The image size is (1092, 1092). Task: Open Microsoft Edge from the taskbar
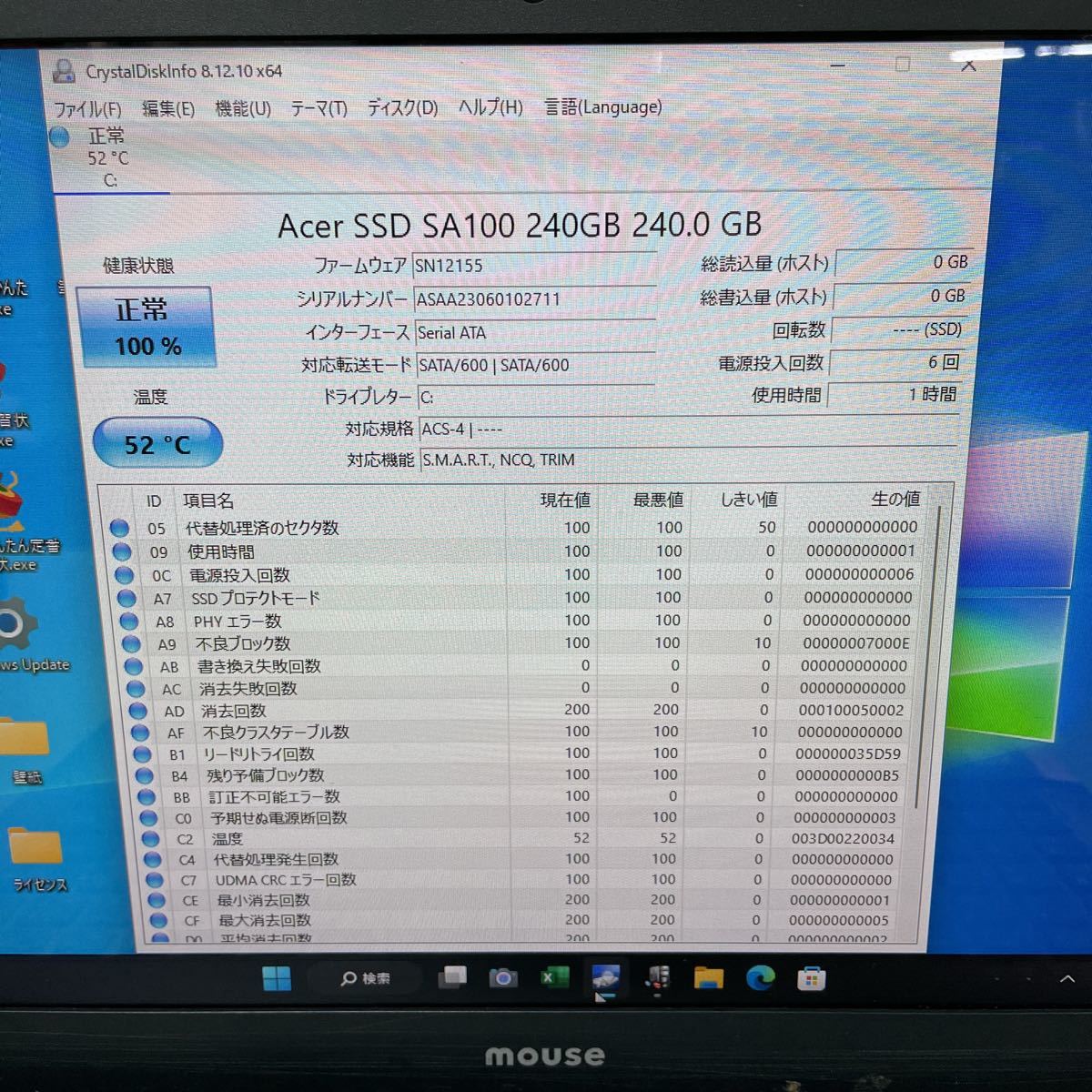pos(760,978)
